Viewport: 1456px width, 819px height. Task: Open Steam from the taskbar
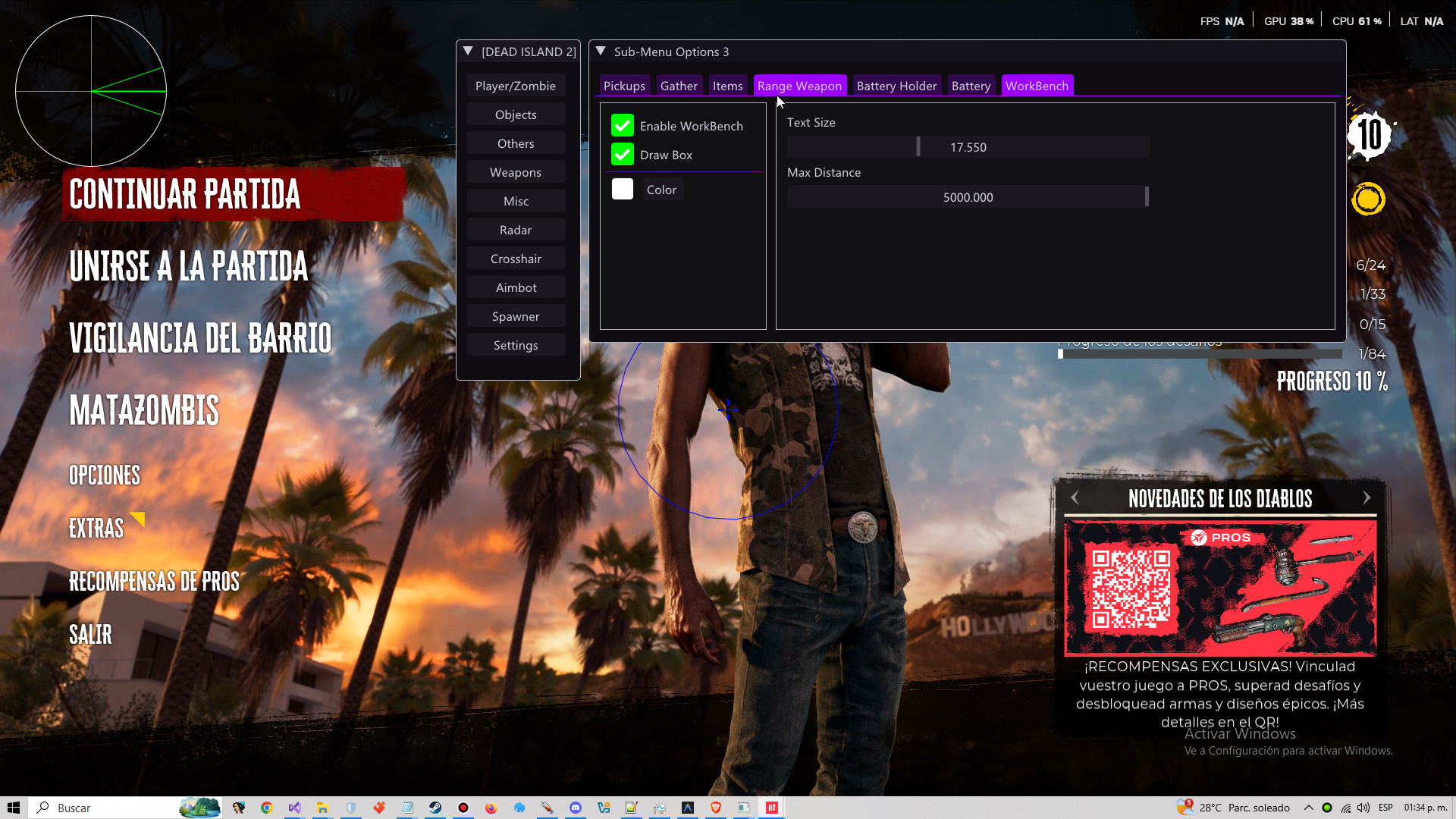[435, 808]
